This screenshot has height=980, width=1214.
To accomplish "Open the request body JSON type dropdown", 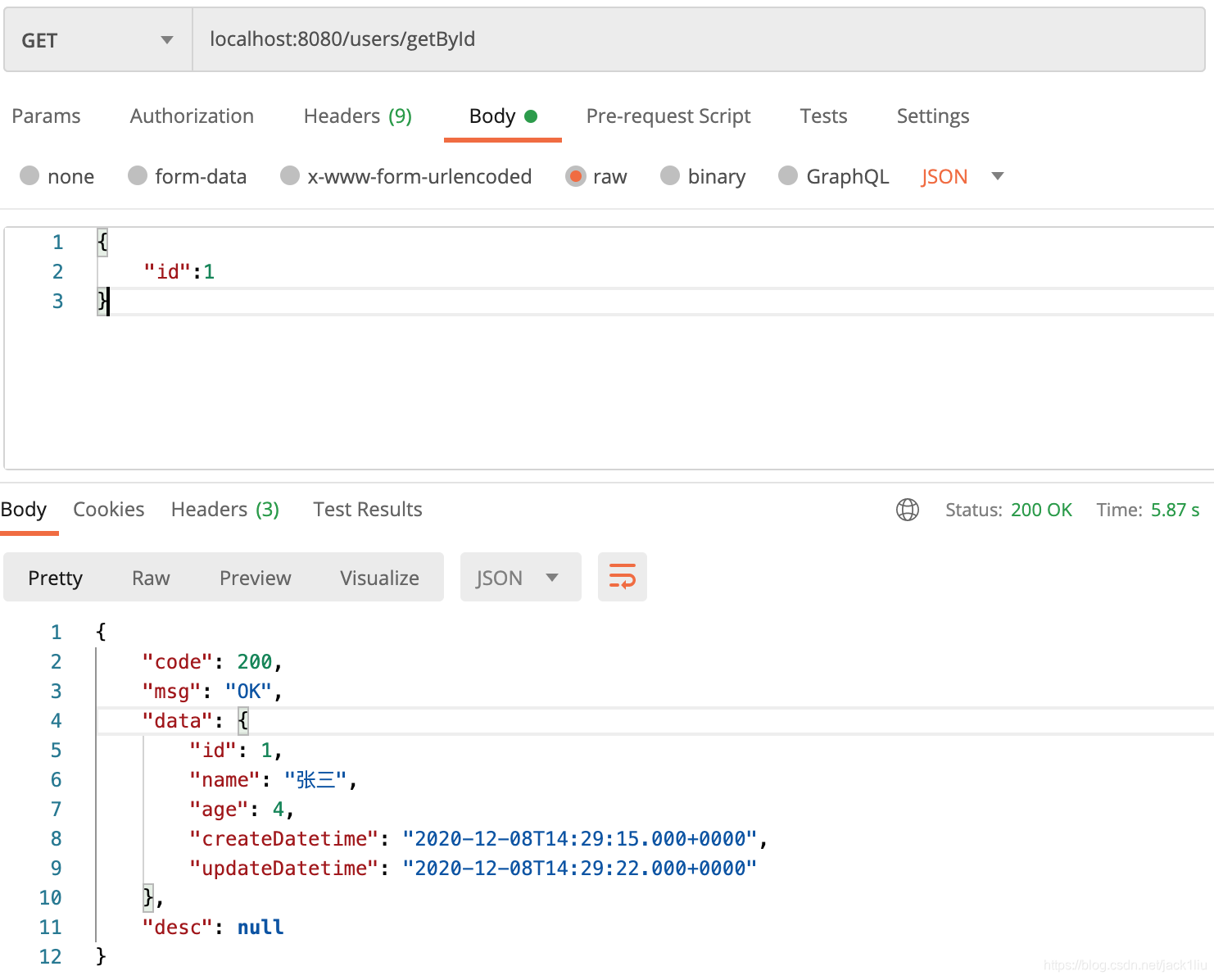I will pyautogui.click(x=963, y=176).
